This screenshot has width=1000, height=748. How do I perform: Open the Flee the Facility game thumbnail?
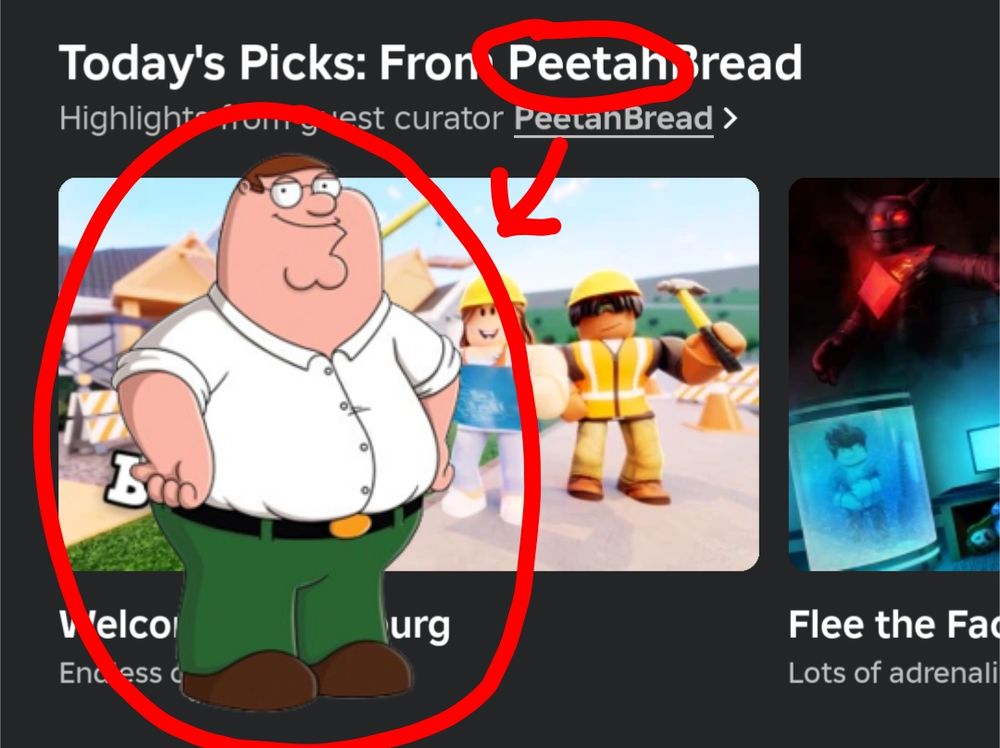894,374
